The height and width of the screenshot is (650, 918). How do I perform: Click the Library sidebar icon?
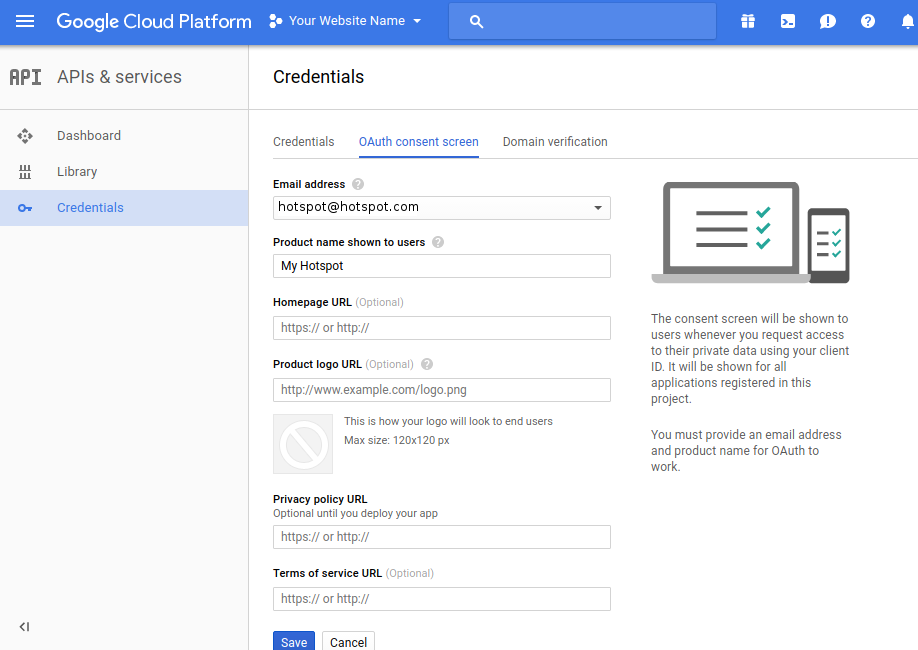(25, 172)
